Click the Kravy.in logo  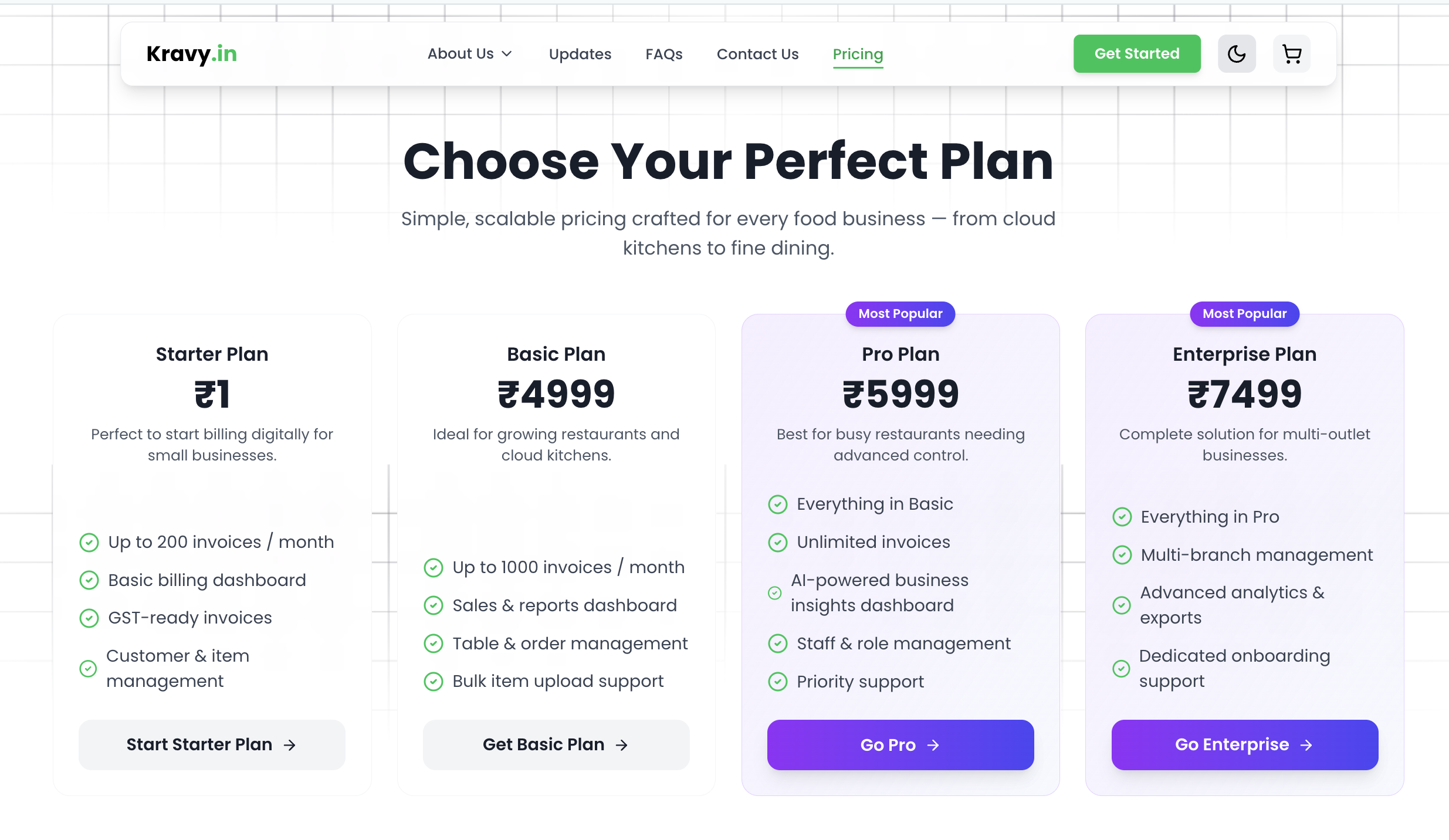pyautogui.click(x=191, y=54)
